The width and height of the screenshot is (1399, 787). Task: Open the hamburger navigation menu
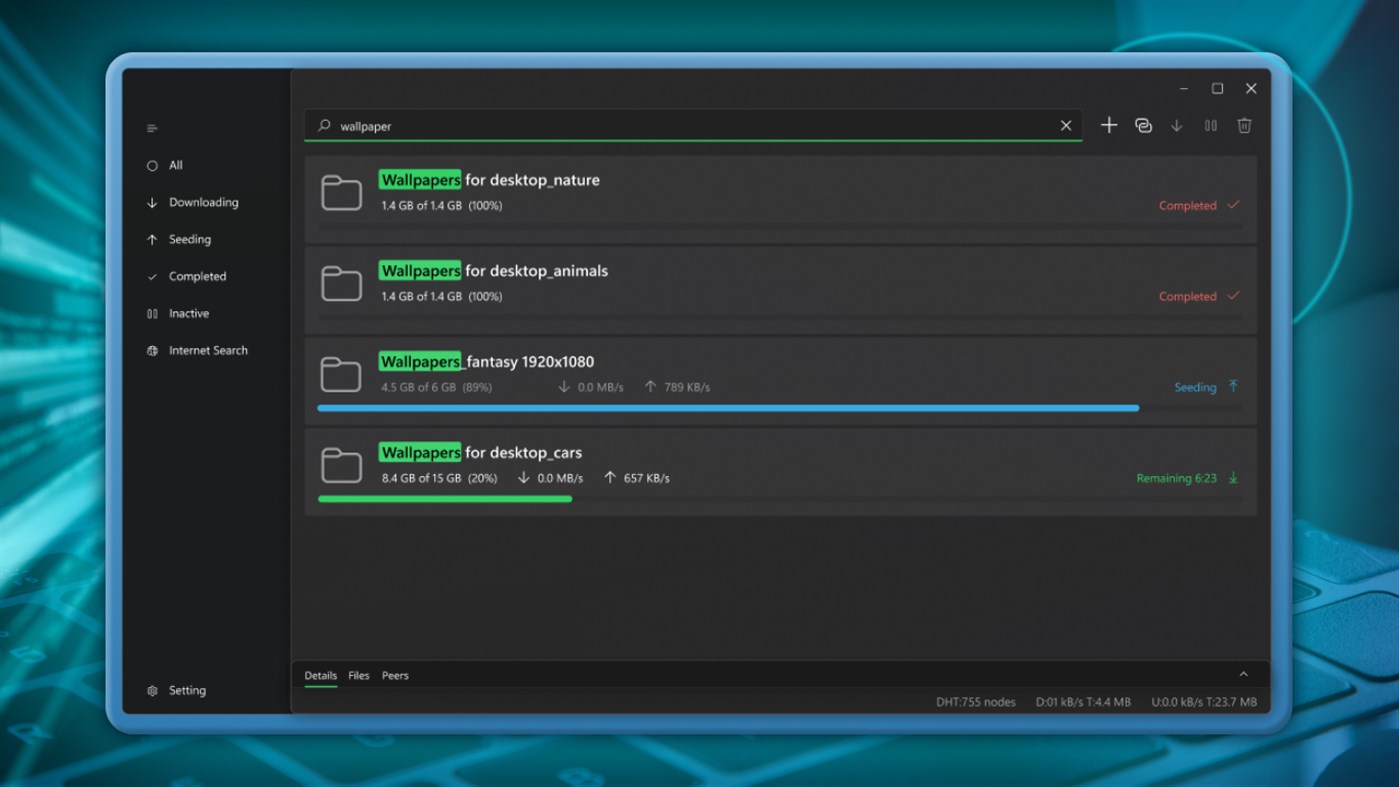tap(151, 128)
